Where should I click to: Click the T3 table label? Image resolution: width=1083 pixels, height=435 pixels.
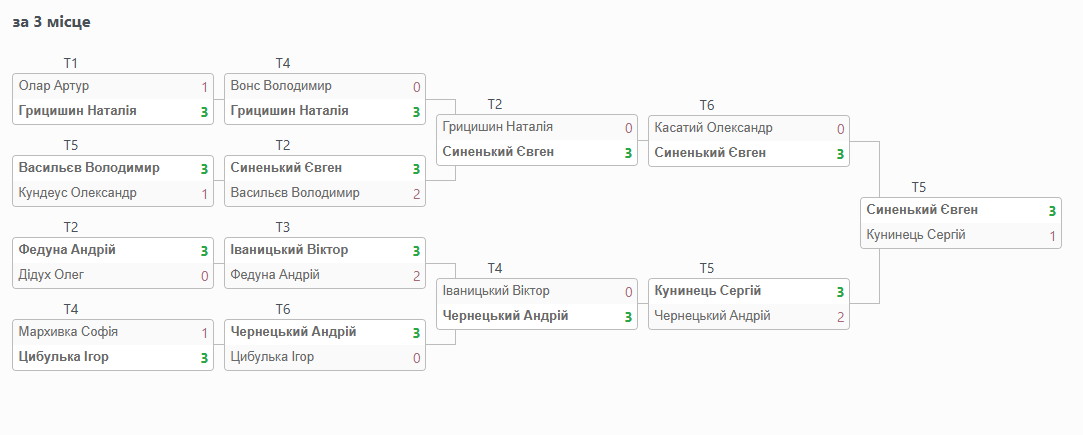(x=282, y=227)
